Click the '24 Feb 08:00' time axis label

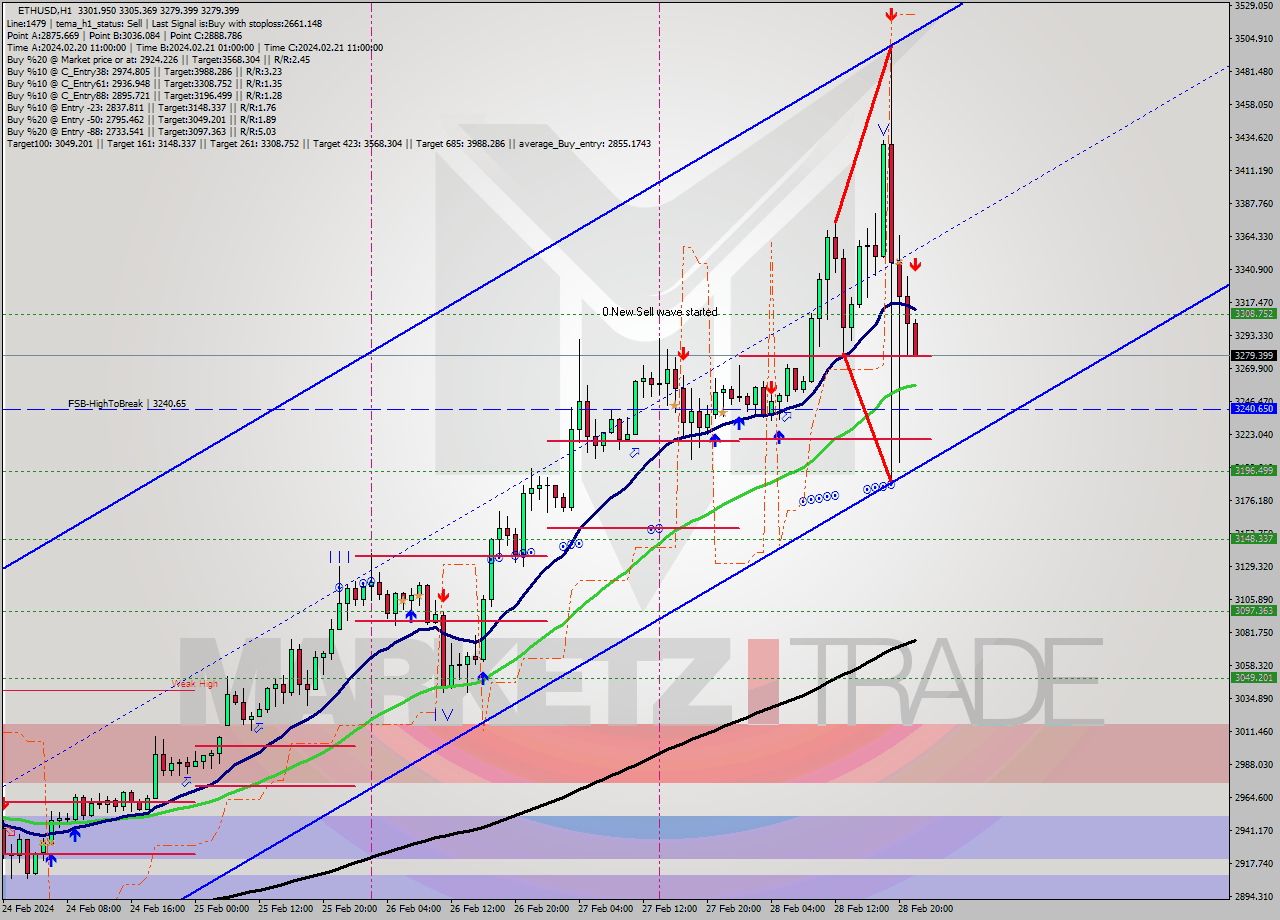[x=93, y=909]
